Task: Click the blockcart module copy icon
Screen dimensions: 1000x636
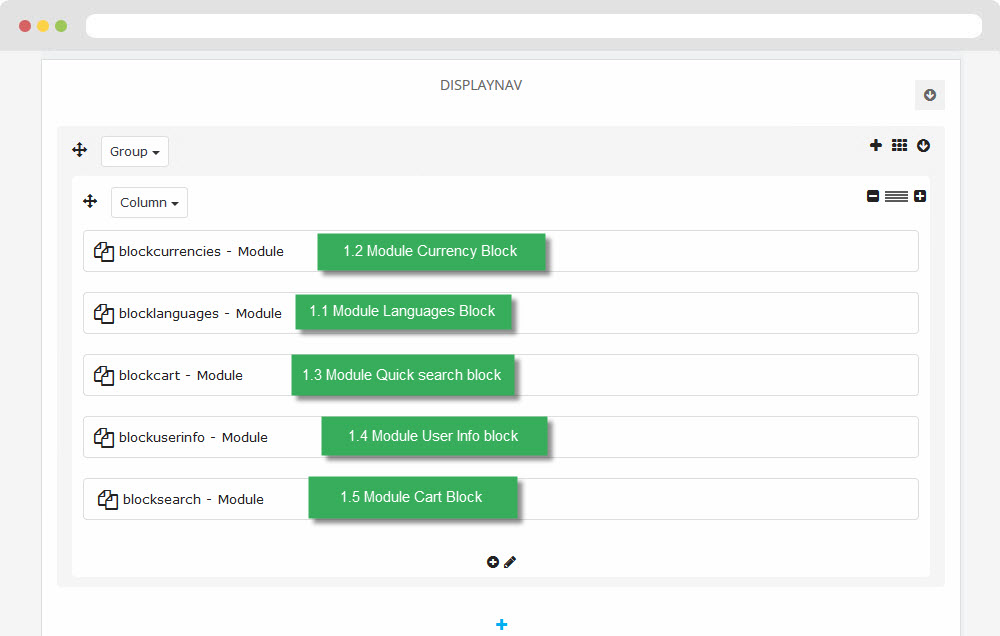Action: 104,375
